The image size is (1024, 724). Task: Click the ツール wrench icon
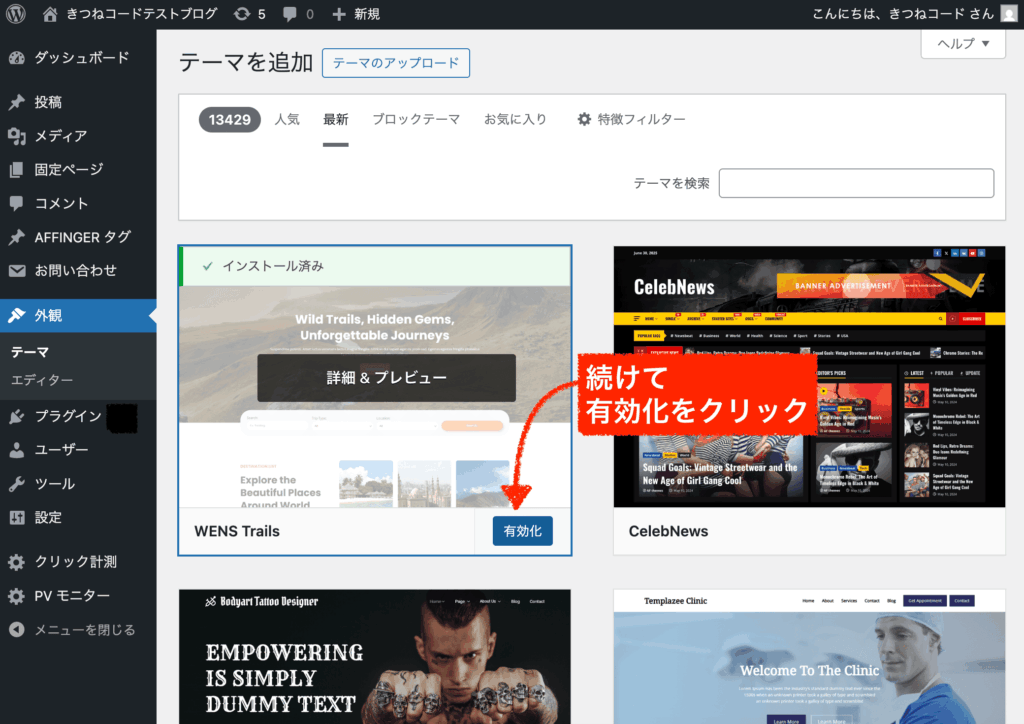pyautogui.click(x=17, y=484)
